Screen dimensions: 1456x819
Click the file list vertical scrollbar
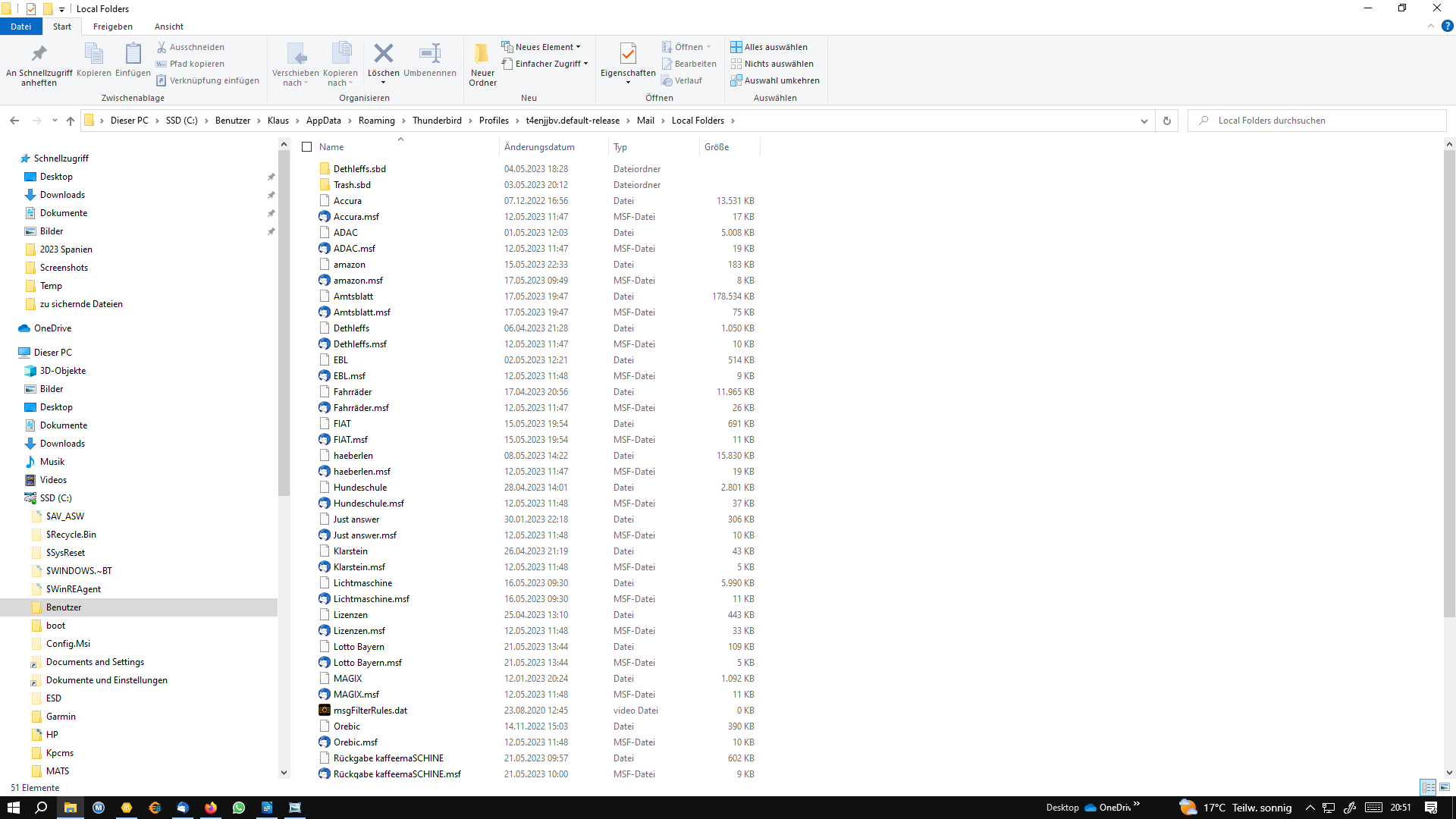point(1449,379)
